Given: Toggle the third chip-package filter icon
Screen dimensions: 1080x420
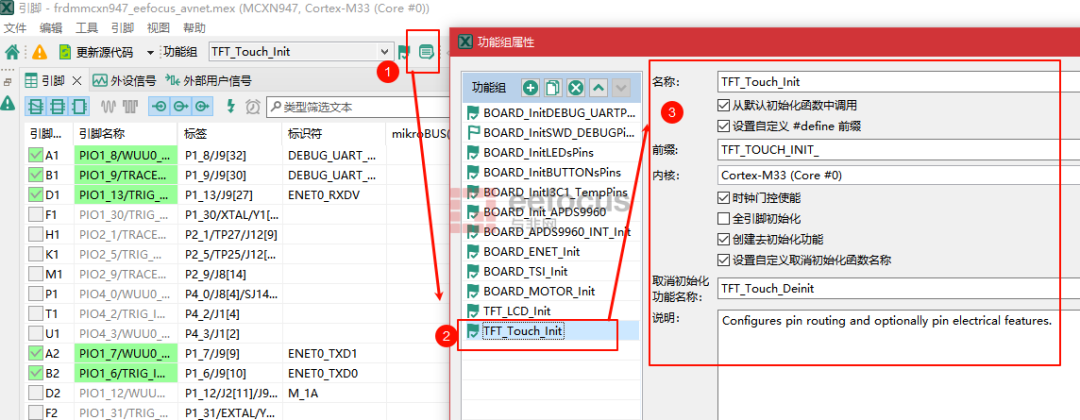Looking at the screenshot, I should [x=79, y=107].
